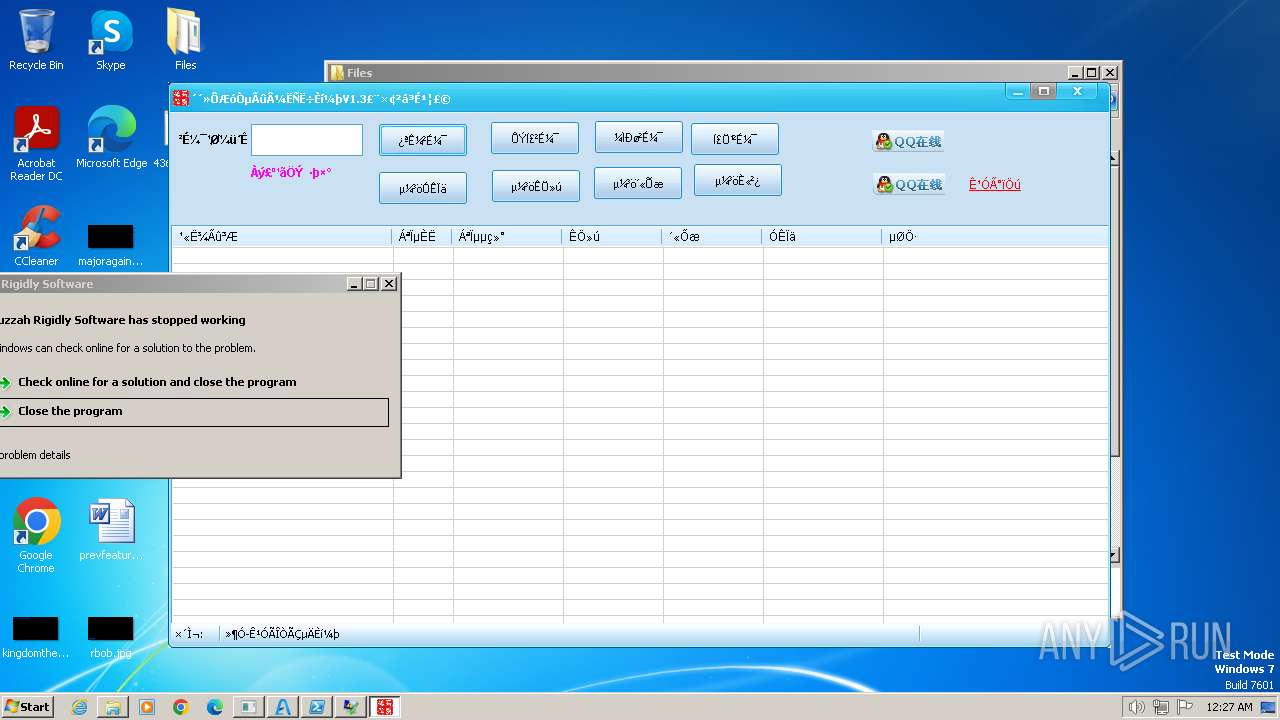Image resolution: width=1280 pixels, height=720 pixels.
Task: Maximize the Files window
Action: pos(1092,73)
